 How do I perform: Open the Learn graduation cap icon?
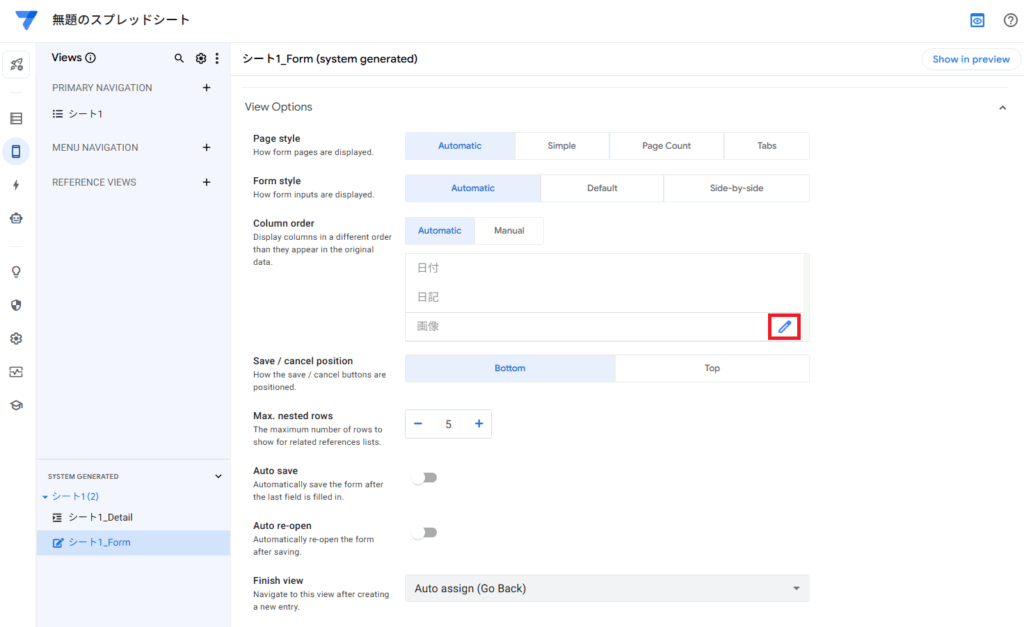pos(16,405)
